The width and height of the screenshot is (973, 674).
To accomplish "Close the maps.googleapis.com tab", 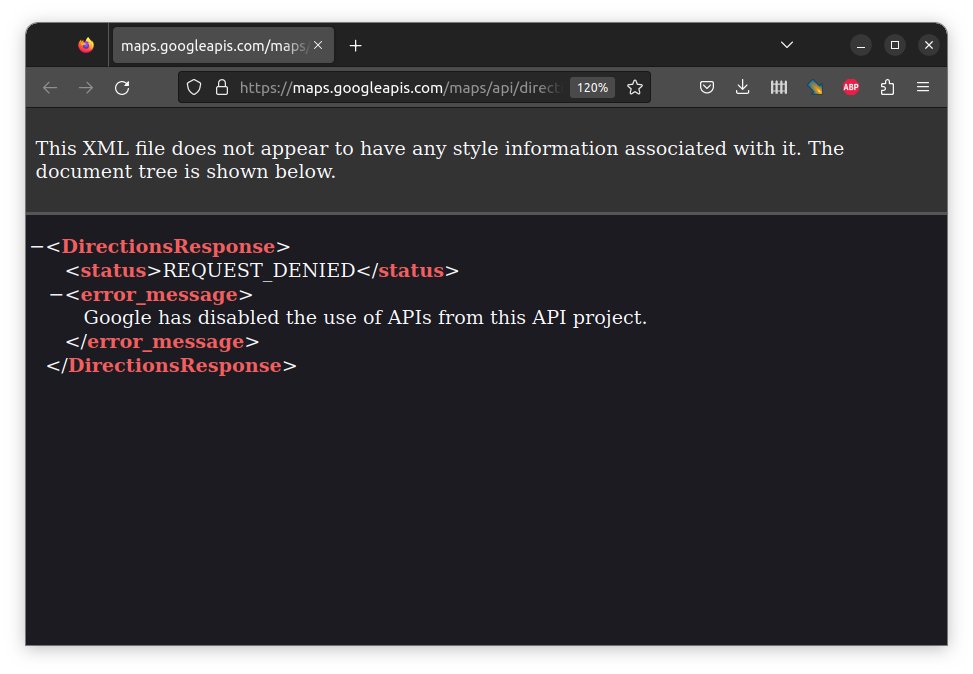I will pyautogui.click(x=318, y=45).
